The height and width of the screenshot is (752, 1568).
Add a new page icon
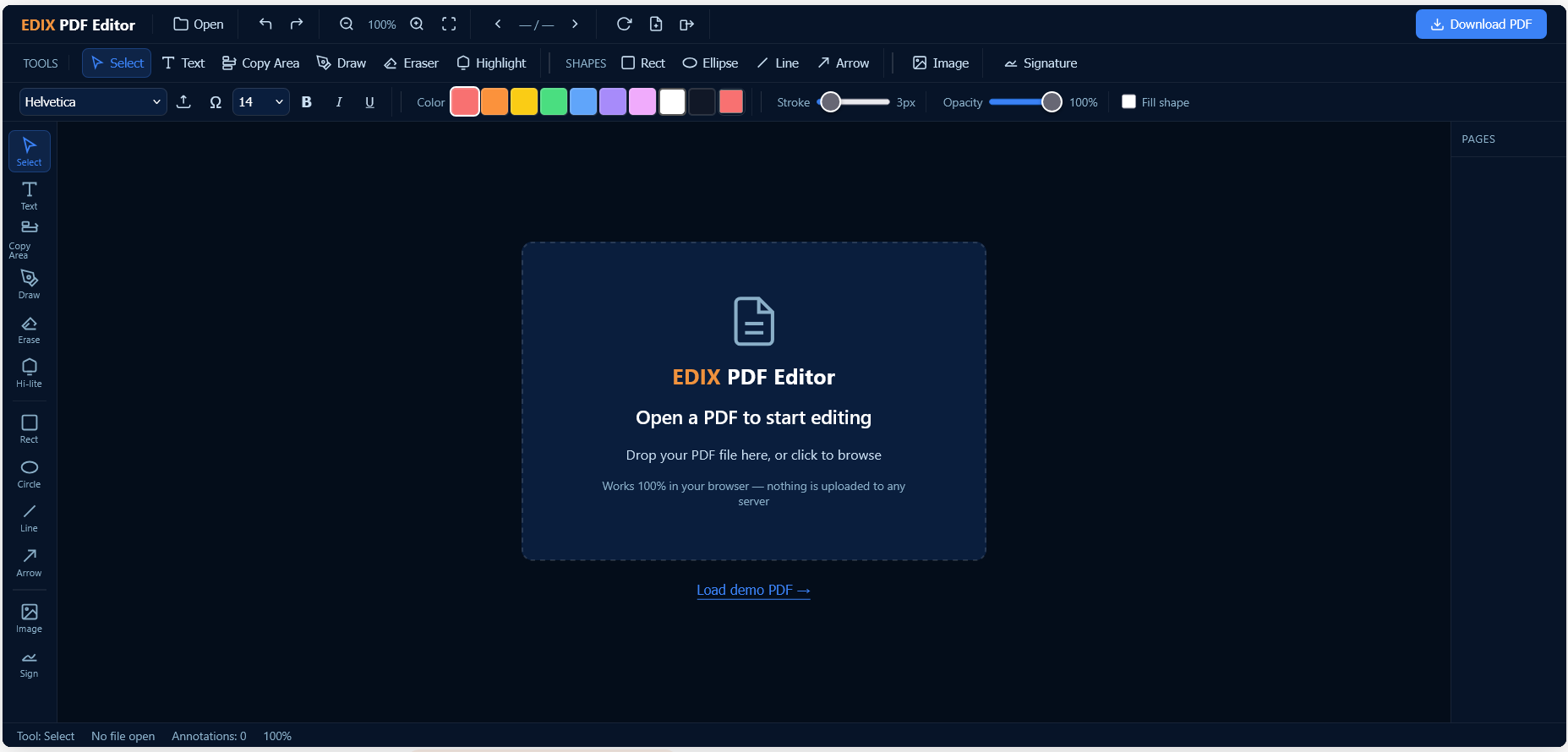point(656,24)
